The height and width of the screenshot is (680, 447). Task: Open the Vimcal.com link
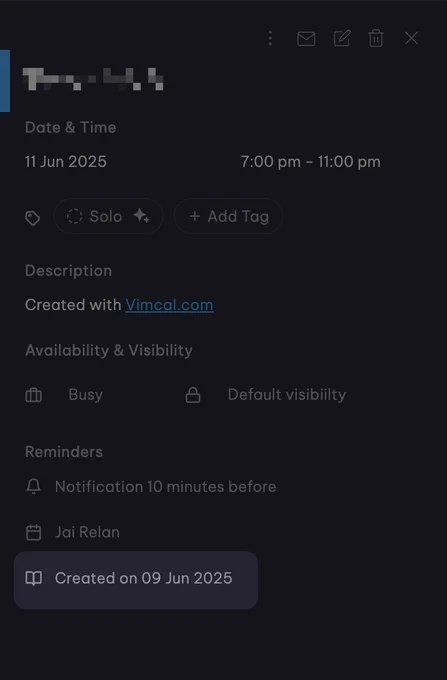(170, 305)
